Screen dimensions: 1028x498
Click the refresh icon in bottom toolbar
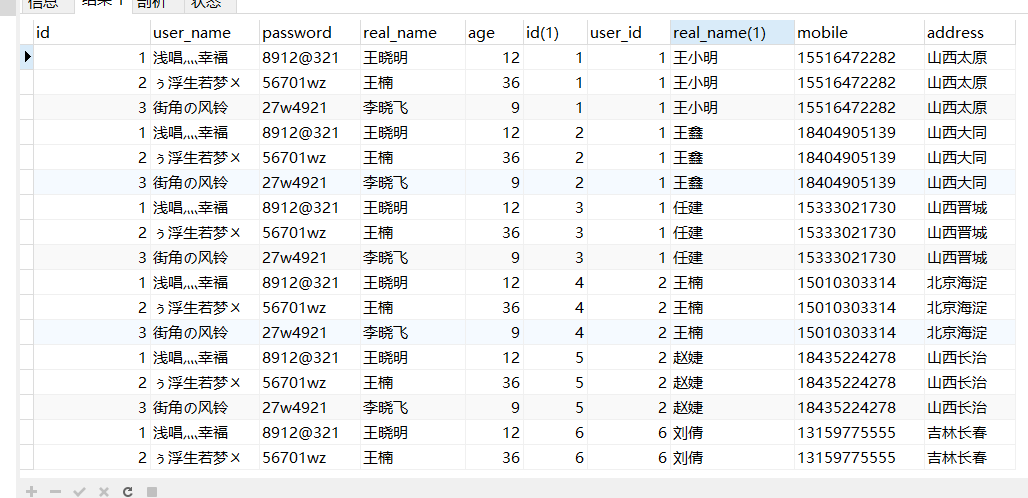[x=128, y=491]
